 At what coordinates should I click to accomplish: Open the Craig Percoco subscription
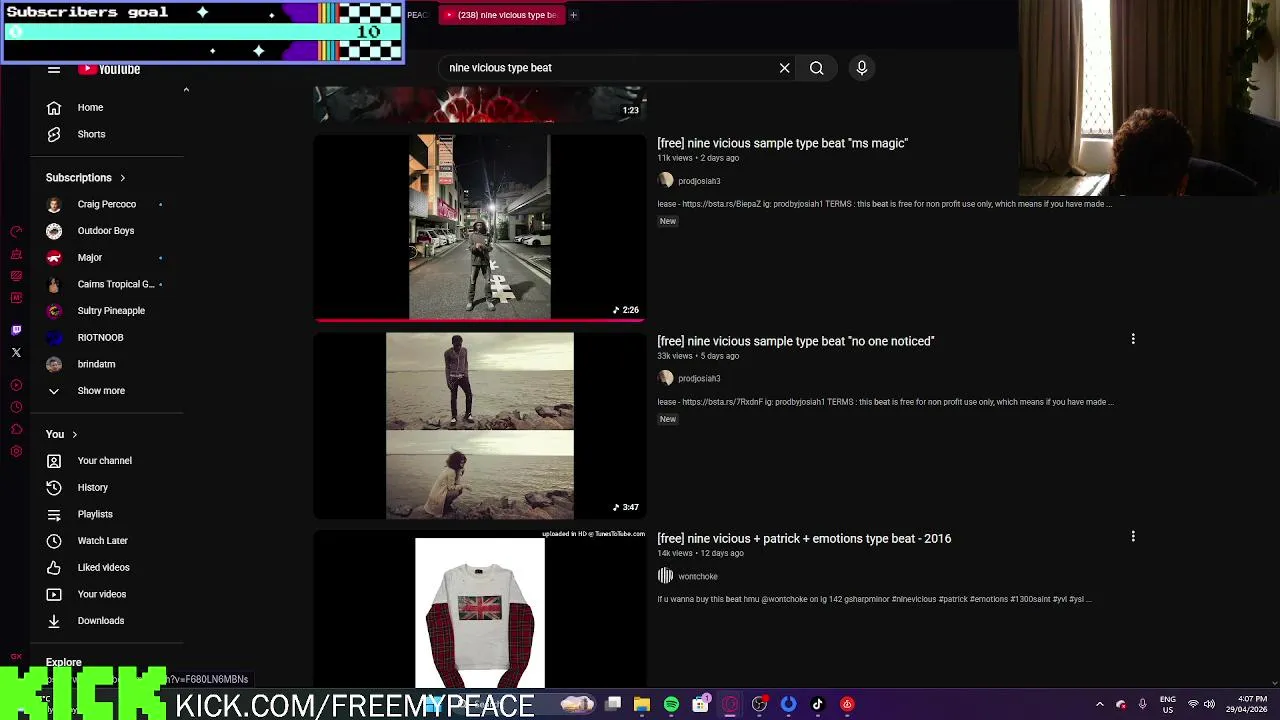coord(107,204)
